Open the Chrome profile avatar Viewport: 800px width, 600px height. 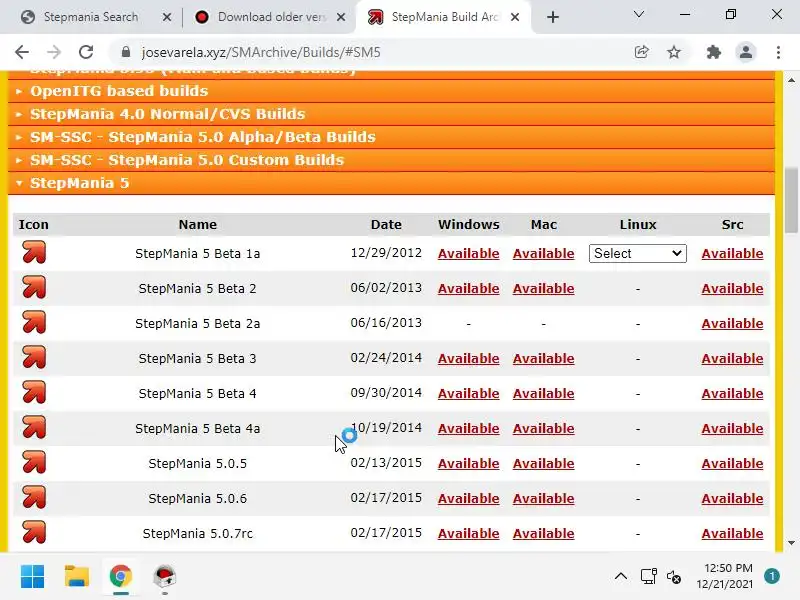click(x=745, y=52)
